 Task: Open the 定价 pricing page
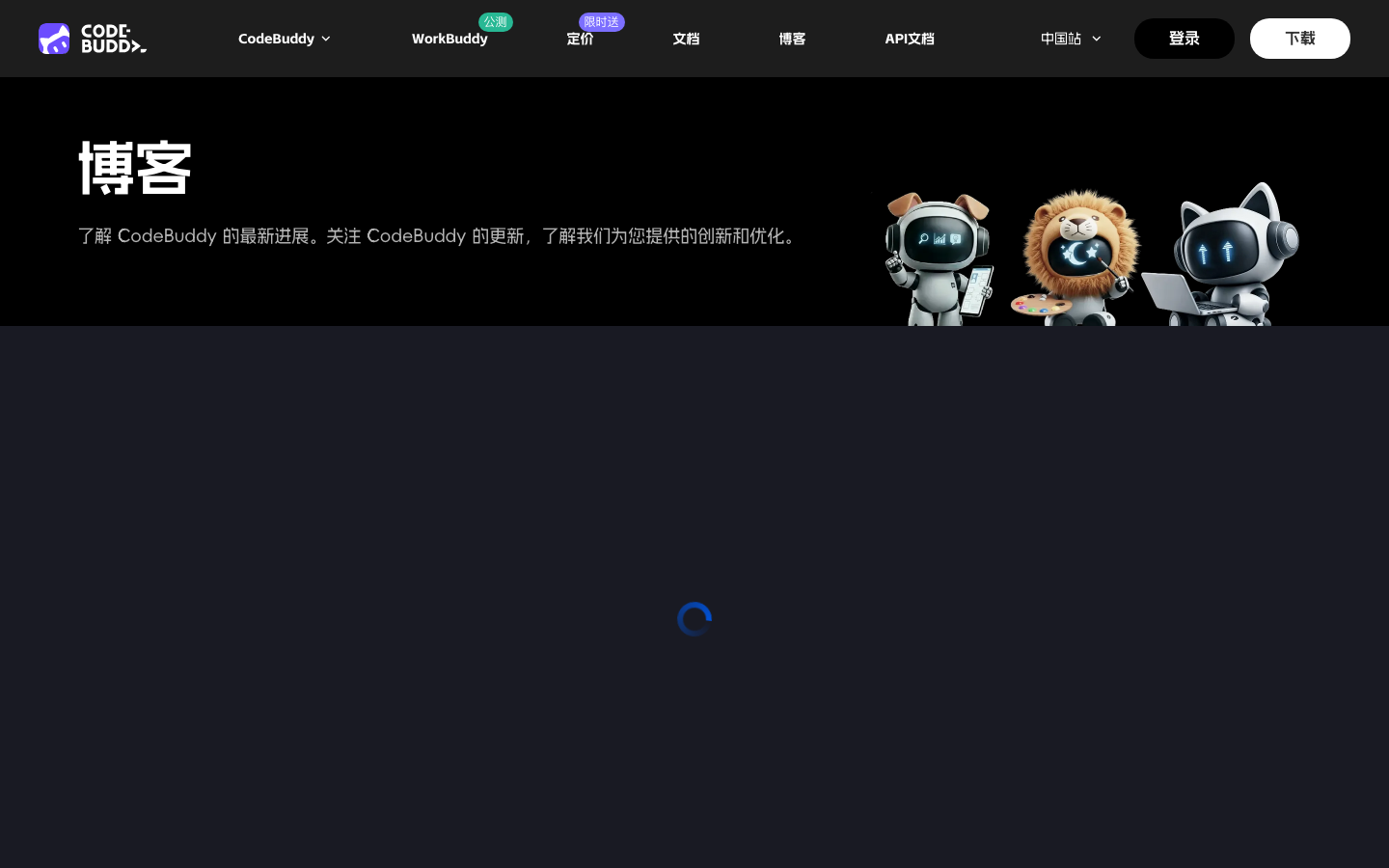[x=580, y=39]
